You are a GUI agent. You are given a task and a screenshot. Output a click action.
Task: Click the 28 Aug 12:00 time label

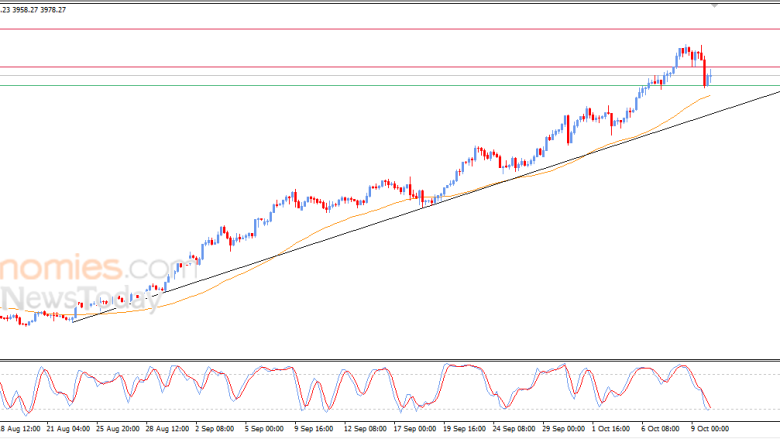click(x=164, y=429)
